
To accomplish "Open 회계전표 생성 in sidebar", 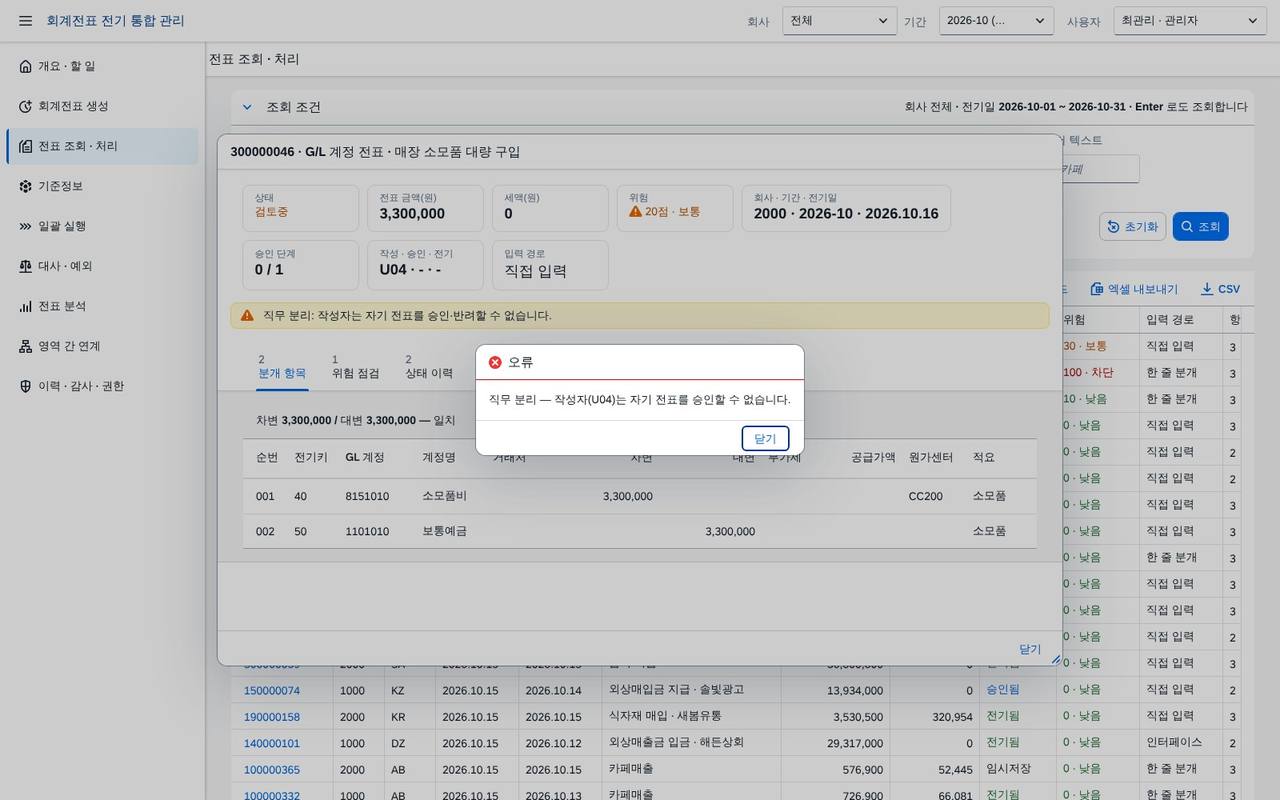I will pyautogui.click(x=102, y=106).
